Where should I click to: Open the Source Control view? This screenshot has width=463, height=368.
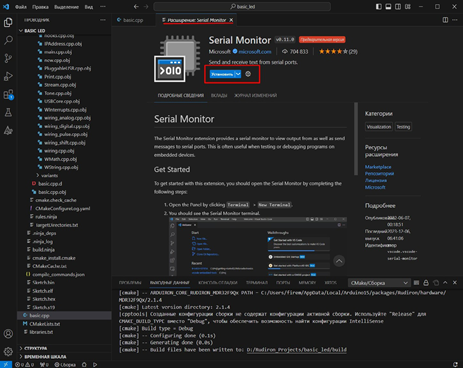(x=8, y=58)
